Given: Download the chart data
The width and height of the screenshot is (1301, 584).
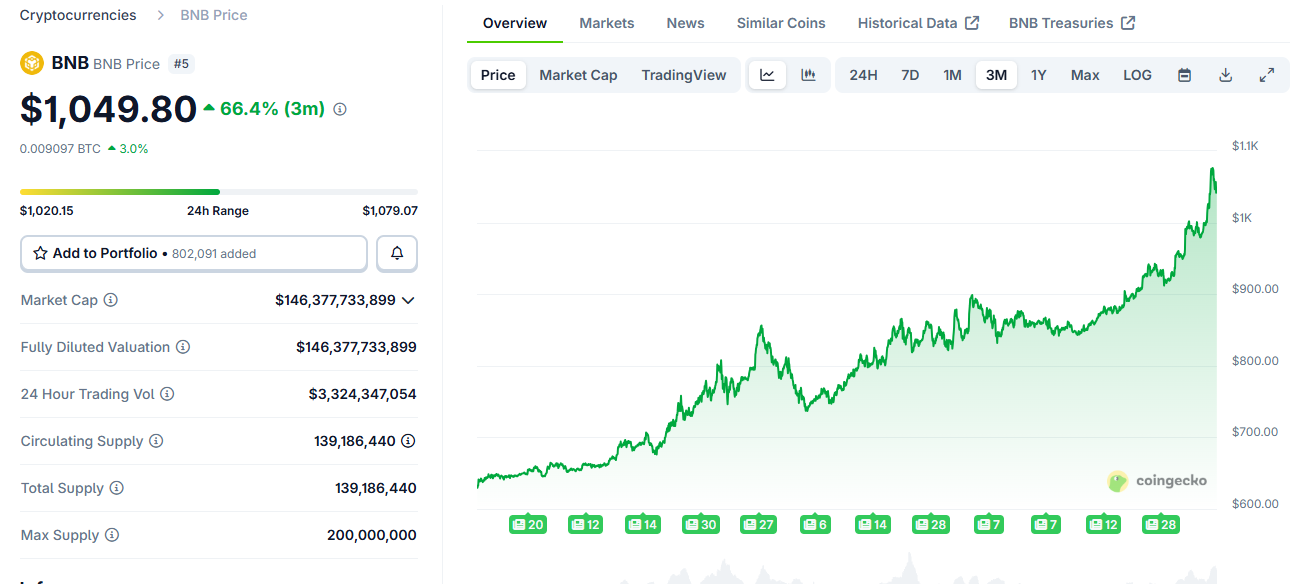Looking at the screenshot, I should (x=1225, y=75).
